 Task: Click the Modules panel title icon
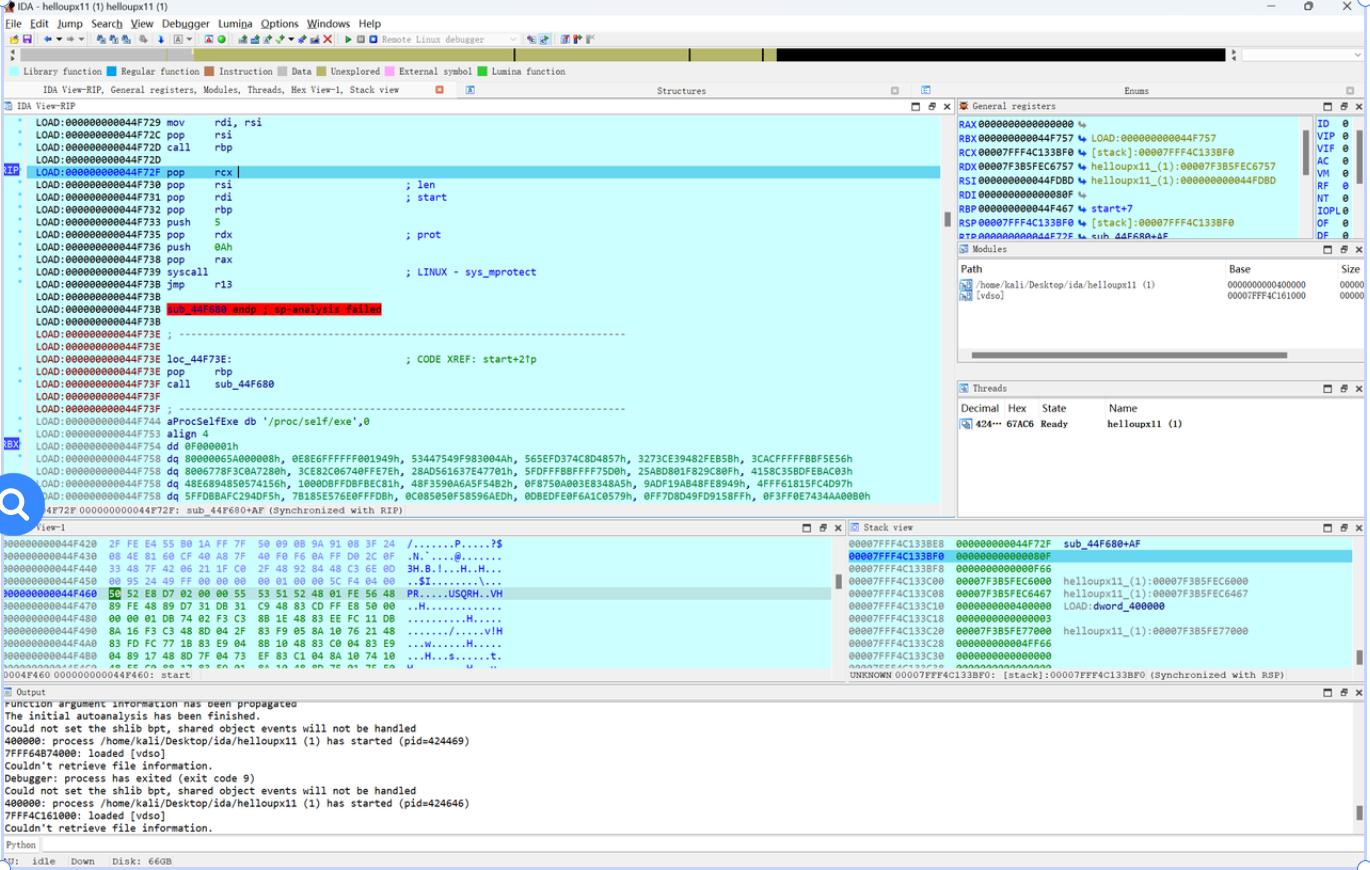(x=964, y=249)
